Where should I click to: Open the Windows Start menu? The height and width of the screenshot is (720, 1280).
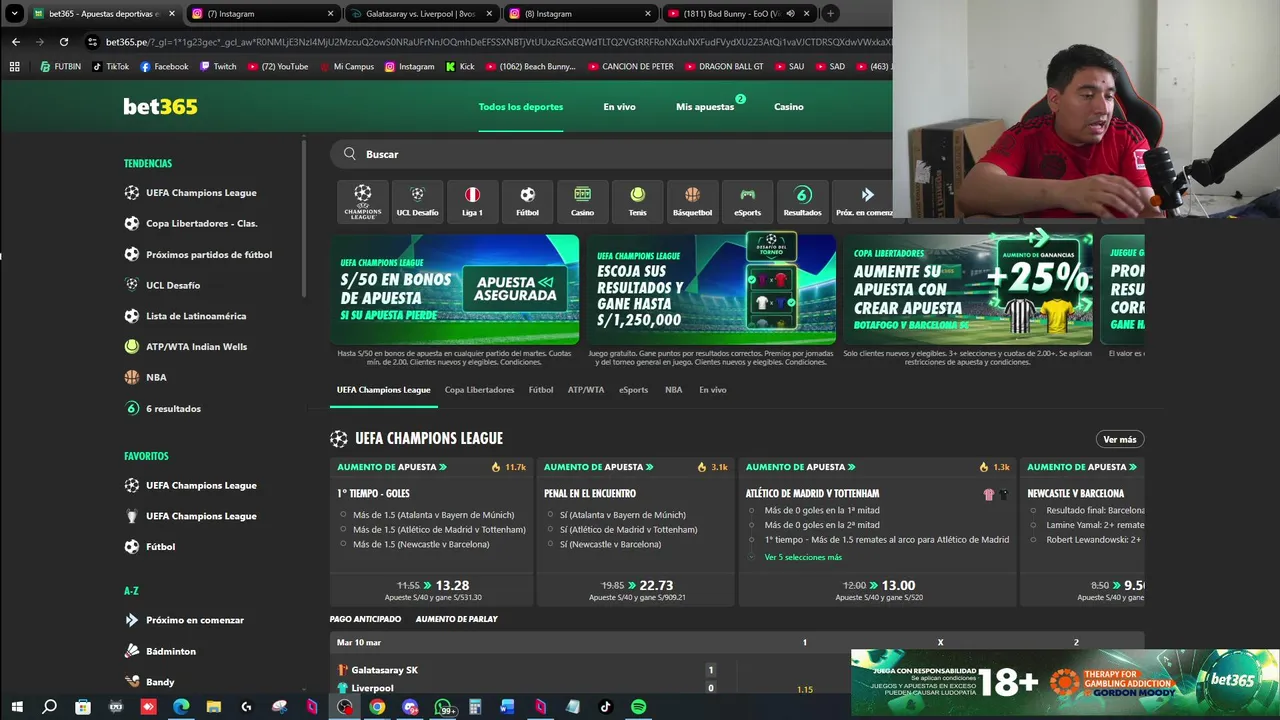click(17, 707)
